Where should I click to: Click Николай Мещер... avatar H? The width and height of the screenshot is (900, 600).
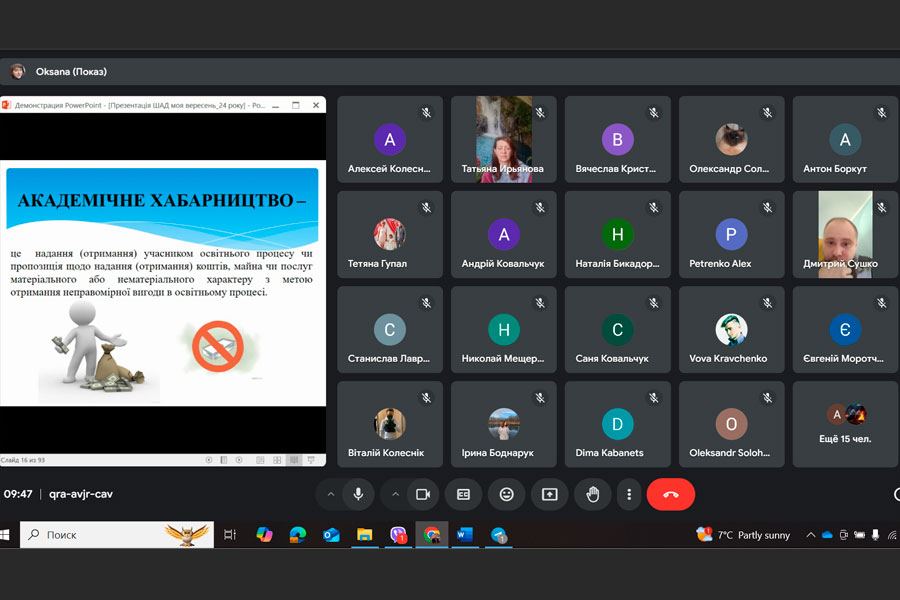(503, 330)
